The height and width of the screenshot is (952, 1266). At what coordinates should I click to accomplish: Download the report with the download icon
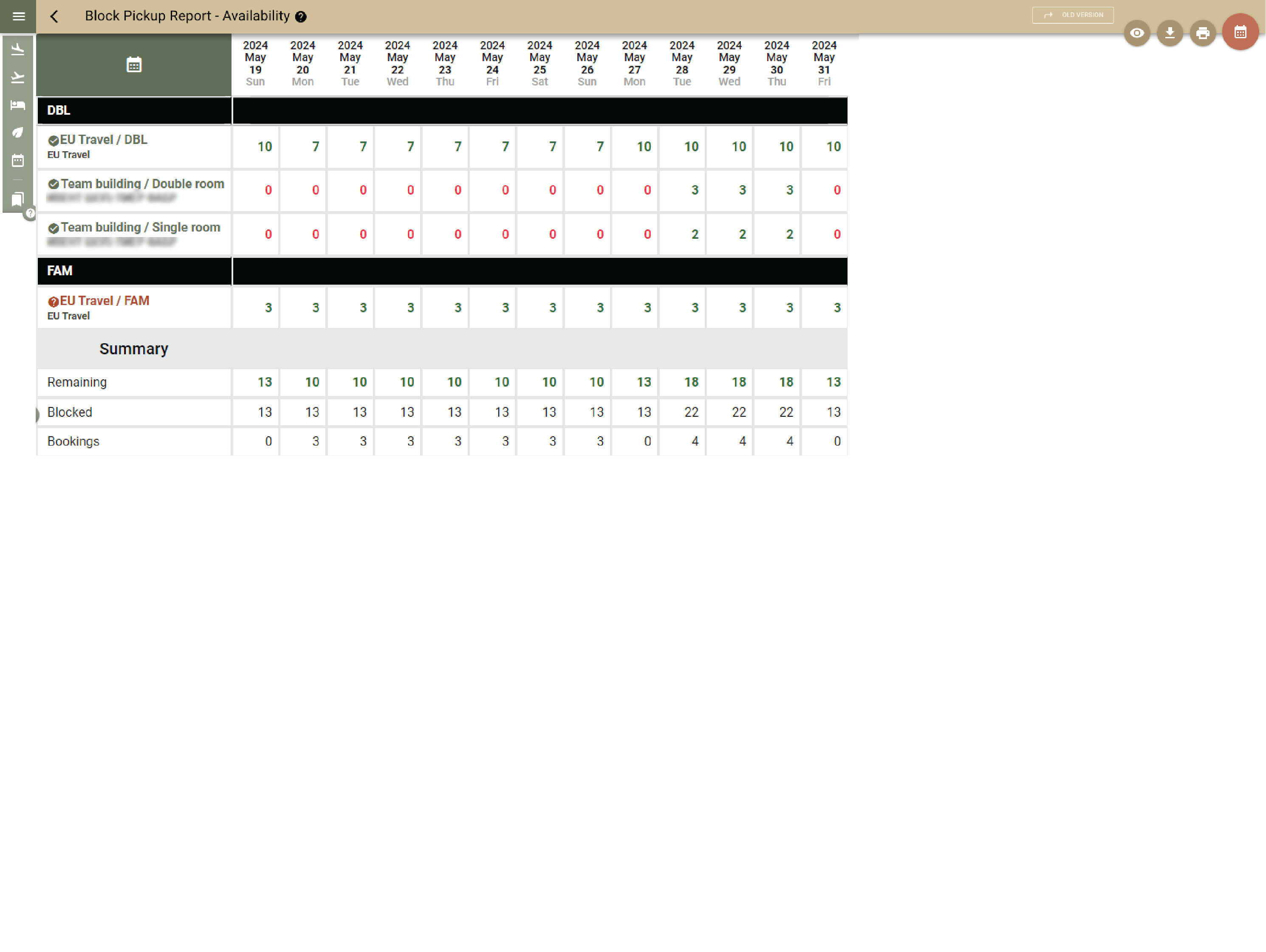(1170, 33)
